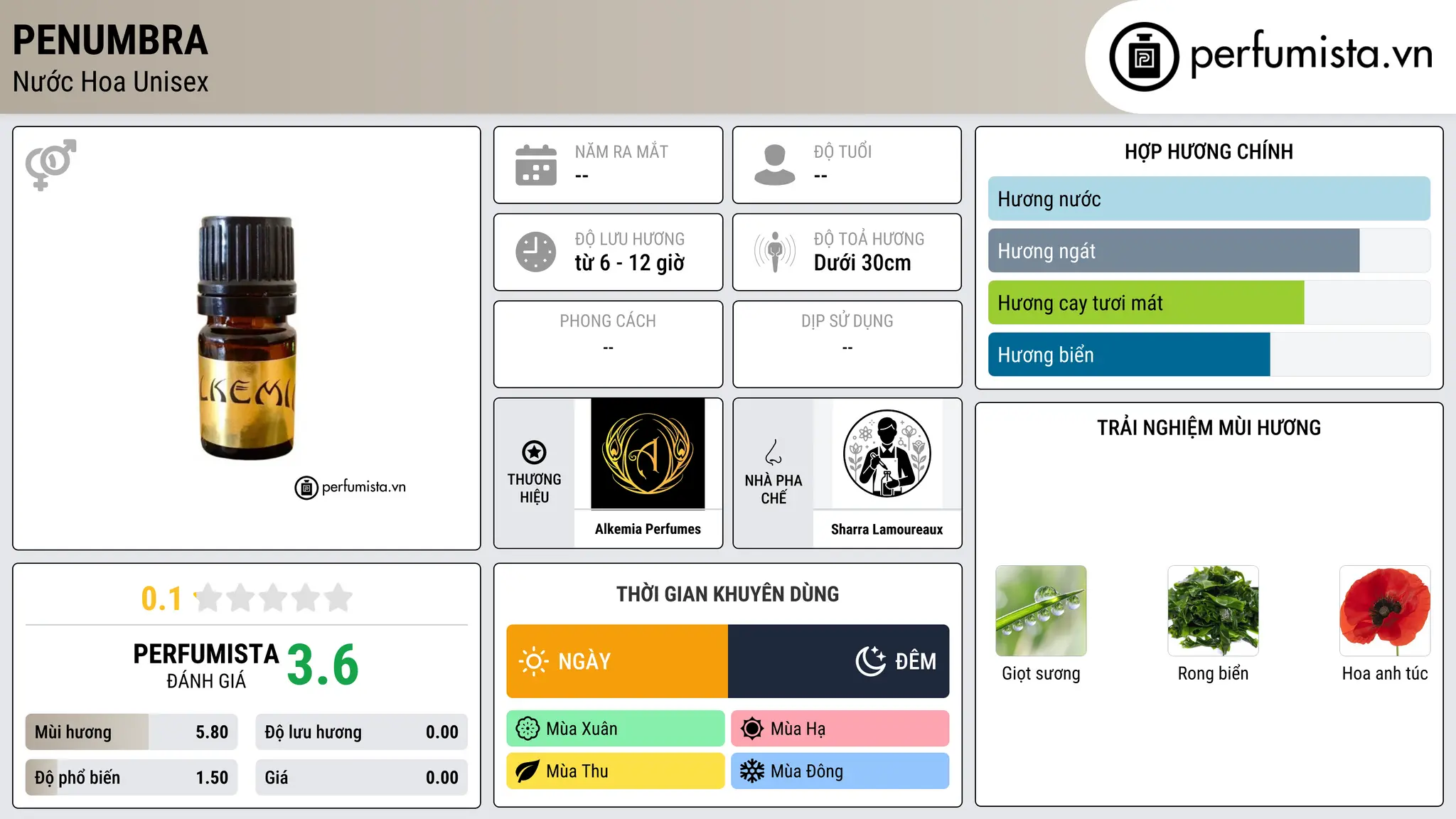Screen dimensions: 1456x819
Task: Click the age group person icon
Action: click(775, 165)
